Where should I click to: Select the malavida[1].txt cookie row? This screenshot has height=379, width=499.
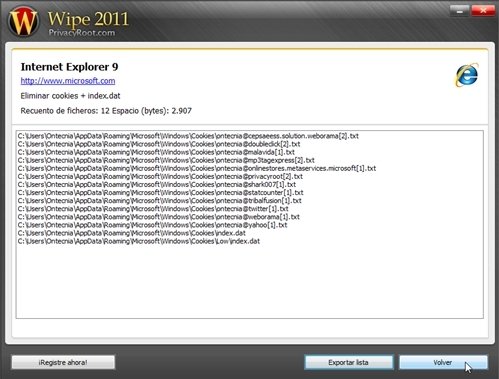click(x=156, y=152)
